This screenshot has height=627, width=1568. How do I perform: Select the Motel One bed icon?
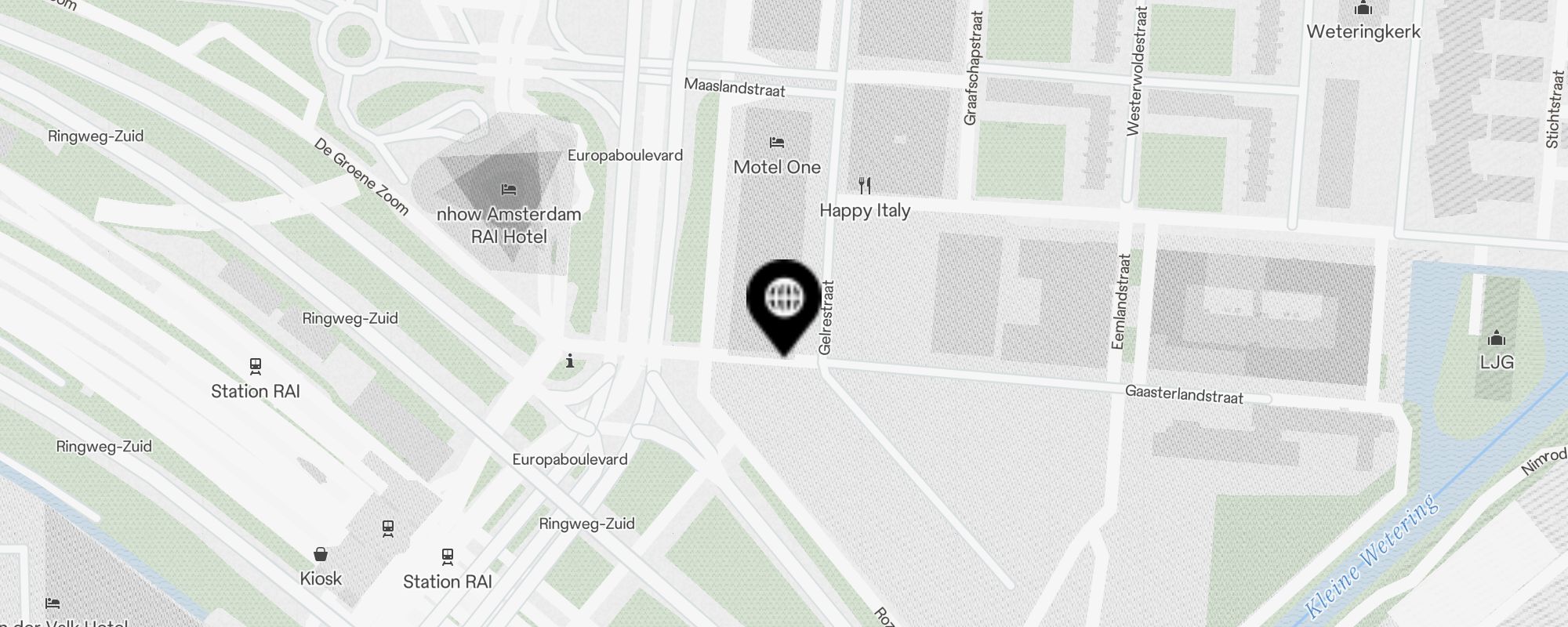coord(777,143)
